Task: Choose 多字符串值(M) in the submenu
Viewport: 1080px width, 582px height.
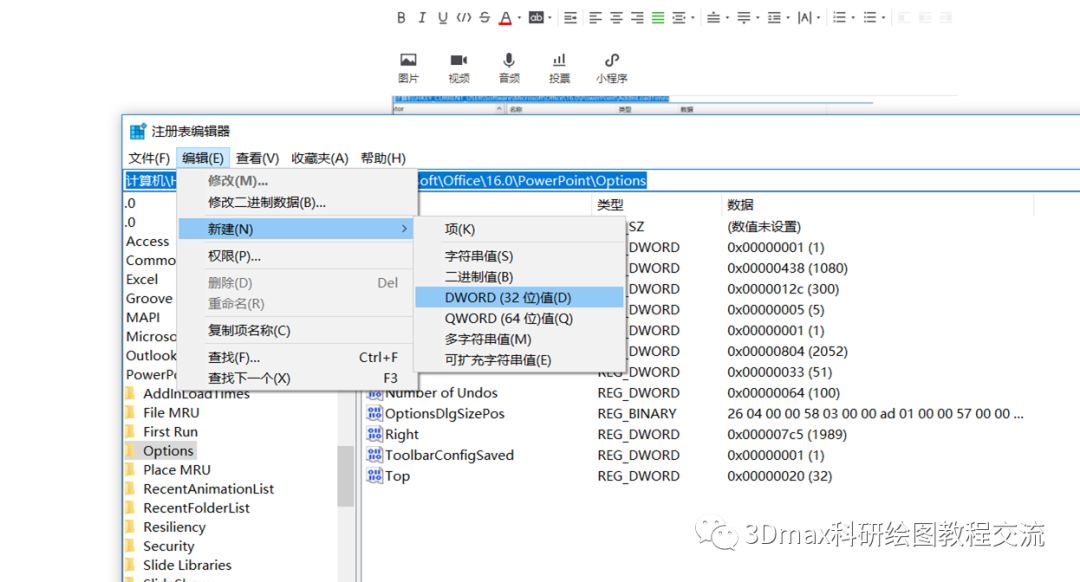Action: (x=519, y=340)
